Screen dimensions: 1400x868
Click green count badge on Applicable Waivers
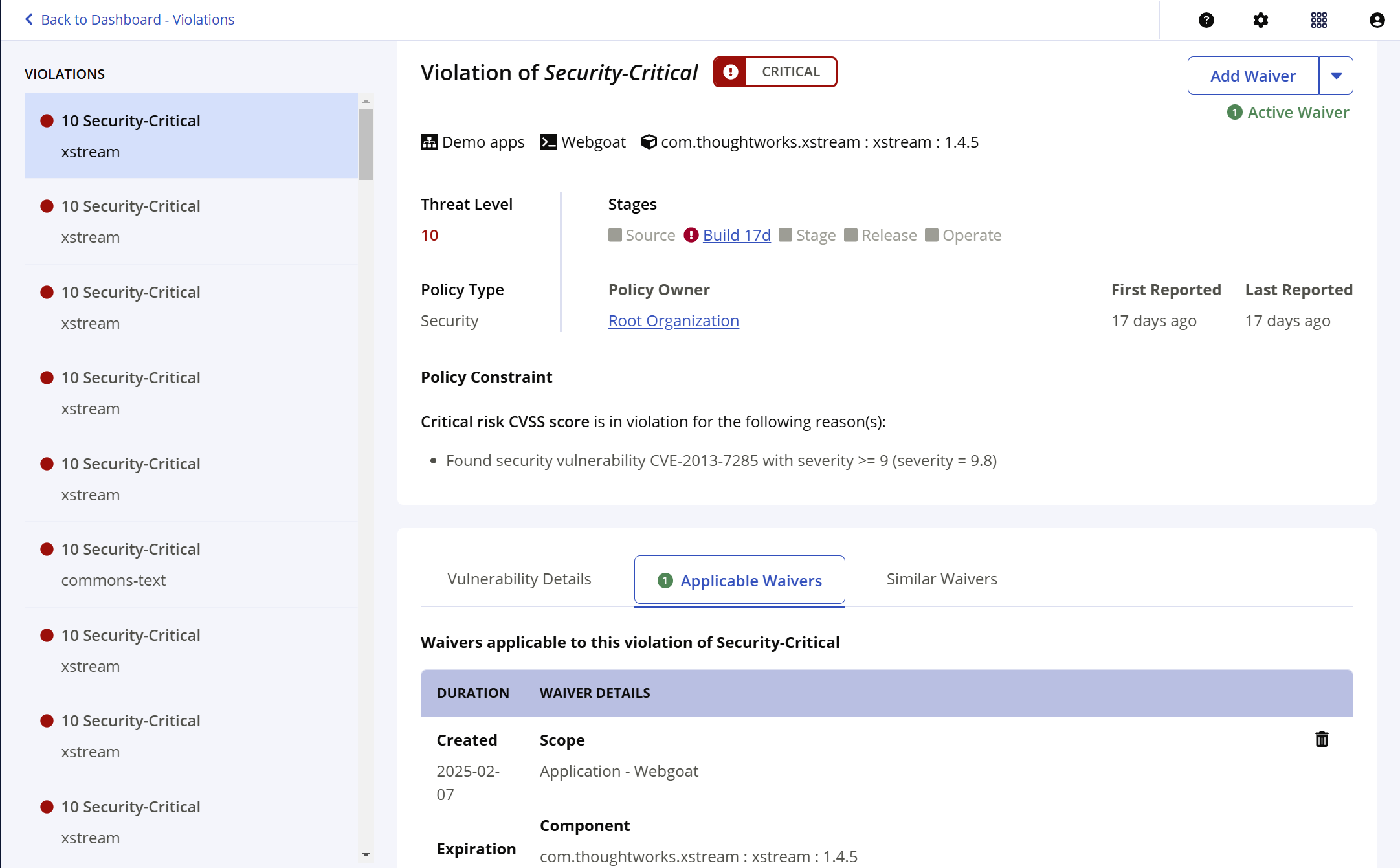coord(665,581)
